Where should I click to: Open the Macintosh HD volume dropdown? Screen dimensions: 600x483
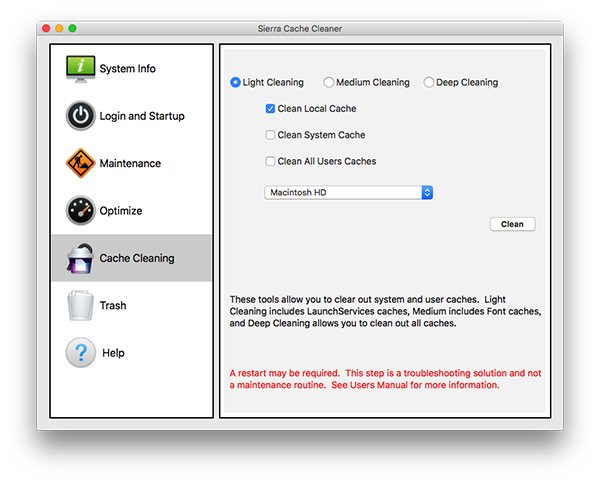click(x=348, y=193)
